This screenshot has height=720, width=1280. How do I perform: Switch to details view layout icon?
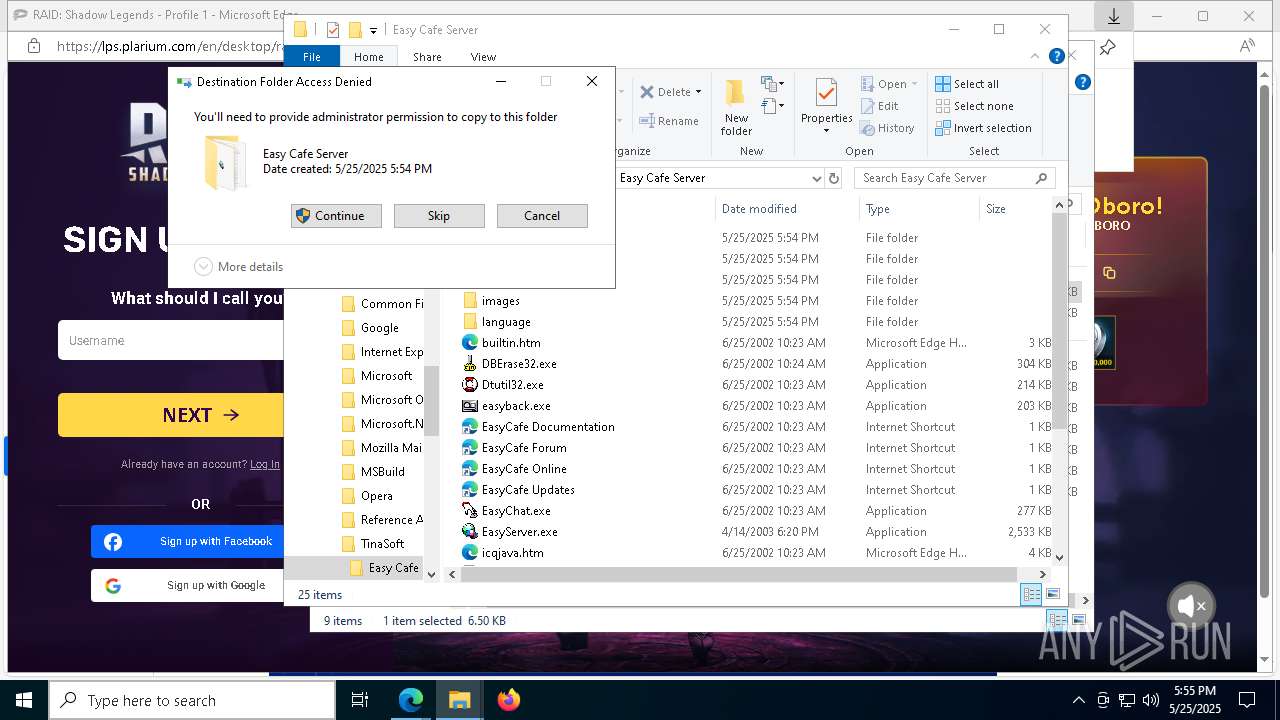click(1031, 594)
